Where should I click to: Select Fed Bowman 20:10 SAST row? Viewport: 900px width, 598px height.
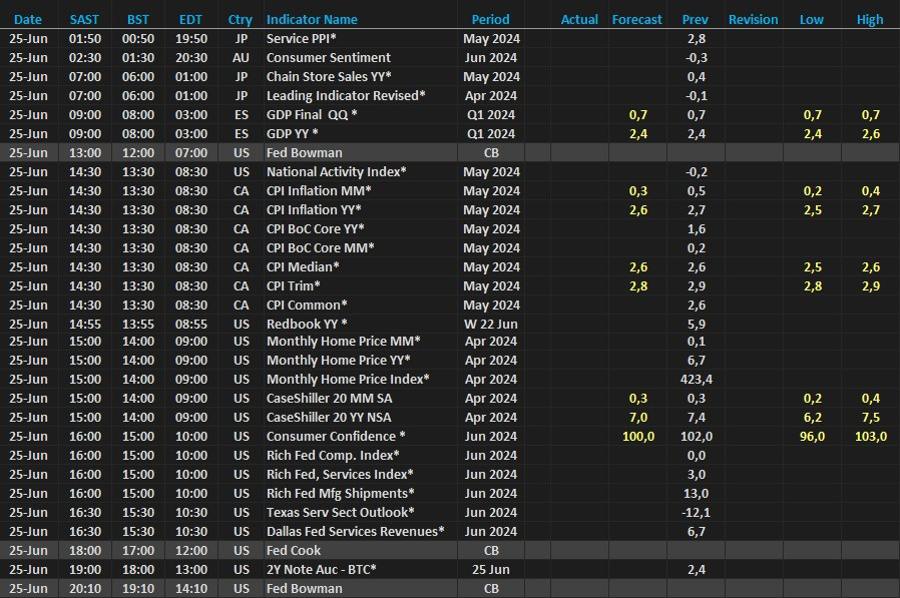pyautogui.click(x=450, y=588)
